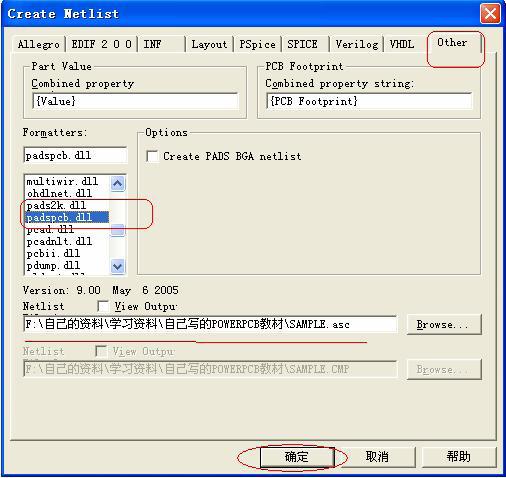The width and height of the screenshot is (506, 478).
Task: Open the EDIF 2 0 0 tab
Action: (101, 44)
